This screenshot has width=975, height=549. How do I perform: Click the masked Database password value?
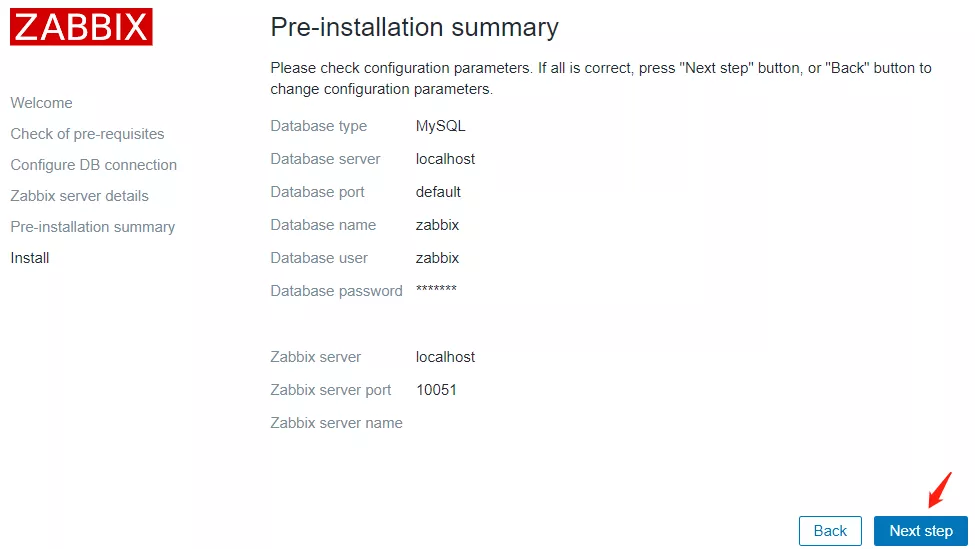pos(436,290)
